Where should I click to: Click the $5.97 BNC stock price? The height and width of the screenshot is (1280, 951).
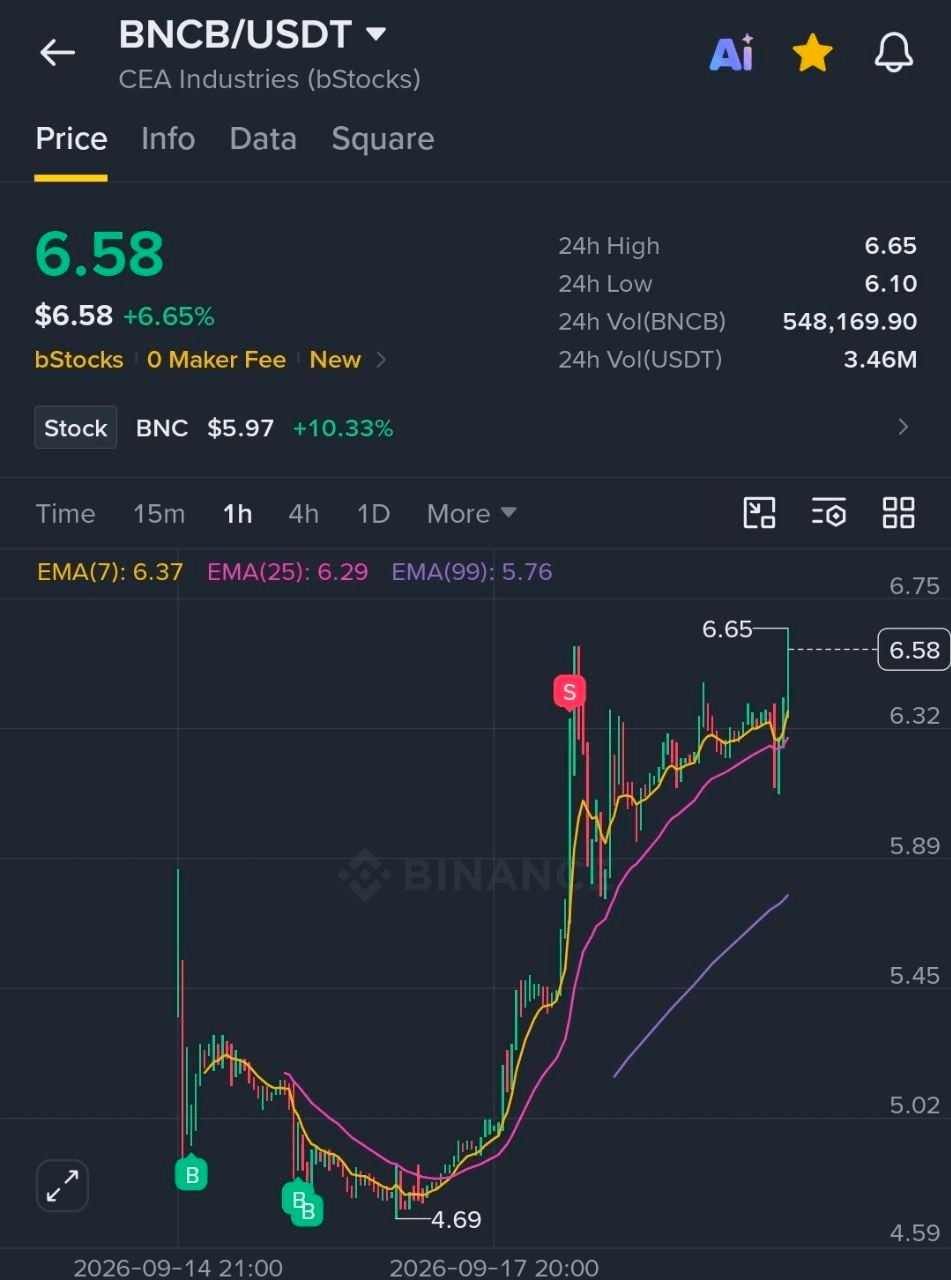coord(240,428)
